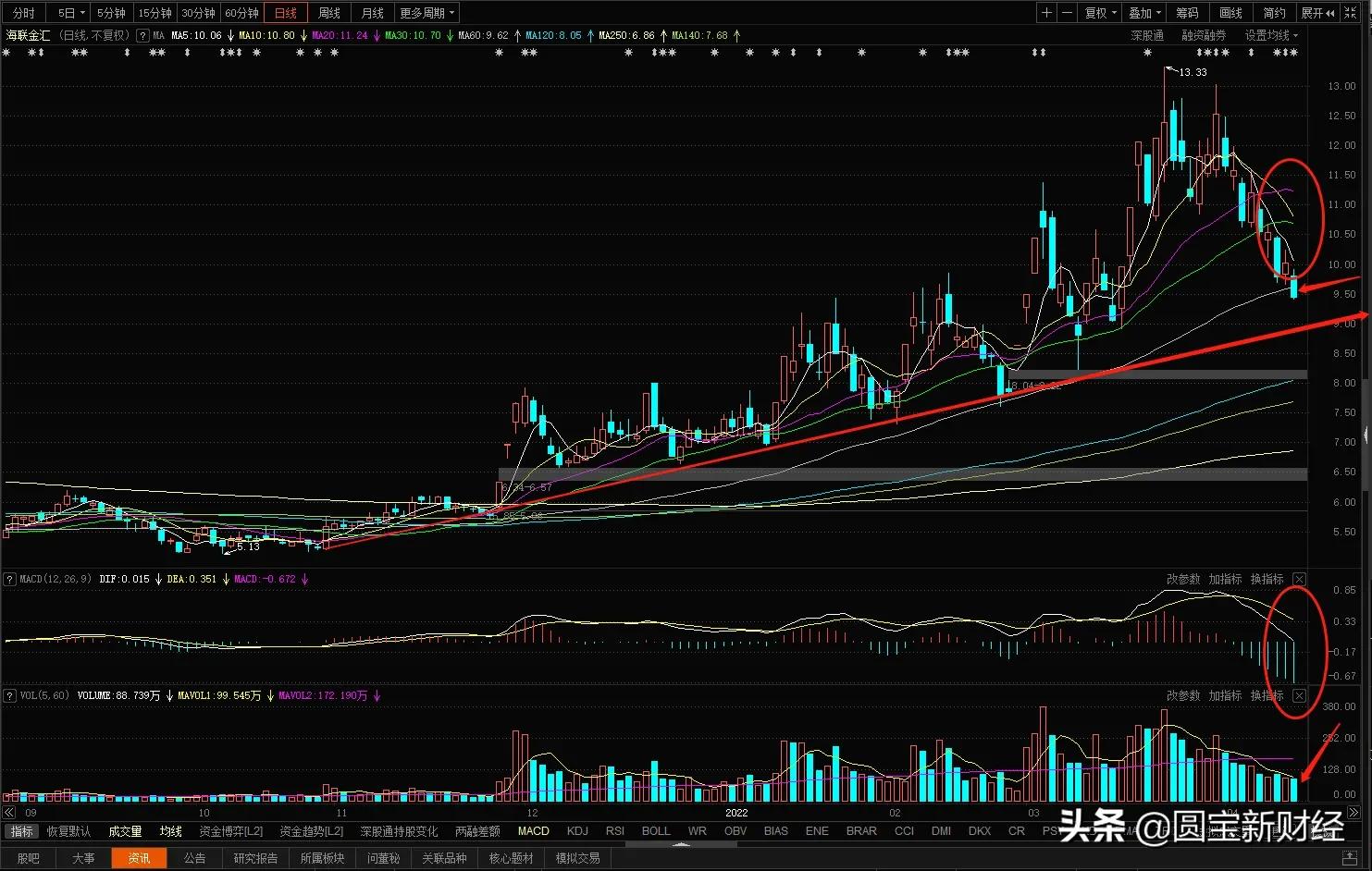This screenshot has height=871, width=1372.
Task: Open the VOL indicator help question mark
Action: [x=11, y=695]
